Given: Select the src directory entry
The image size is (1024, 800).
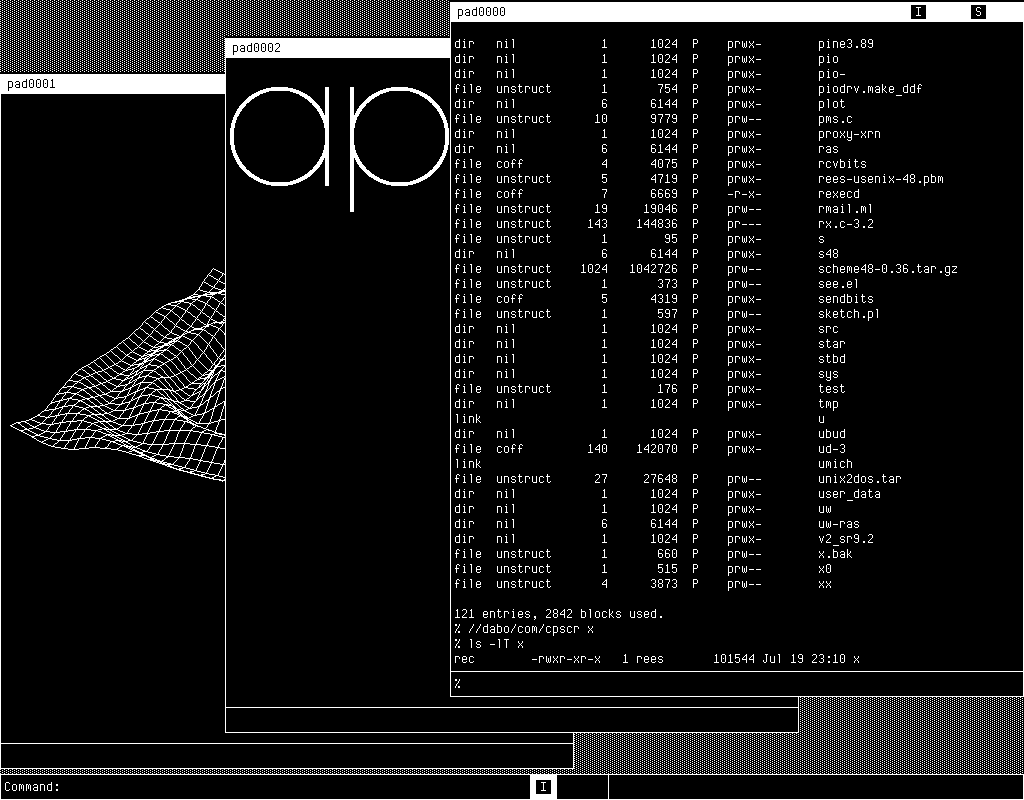Looking at the screenshot, I should click(x=828, y=329).
